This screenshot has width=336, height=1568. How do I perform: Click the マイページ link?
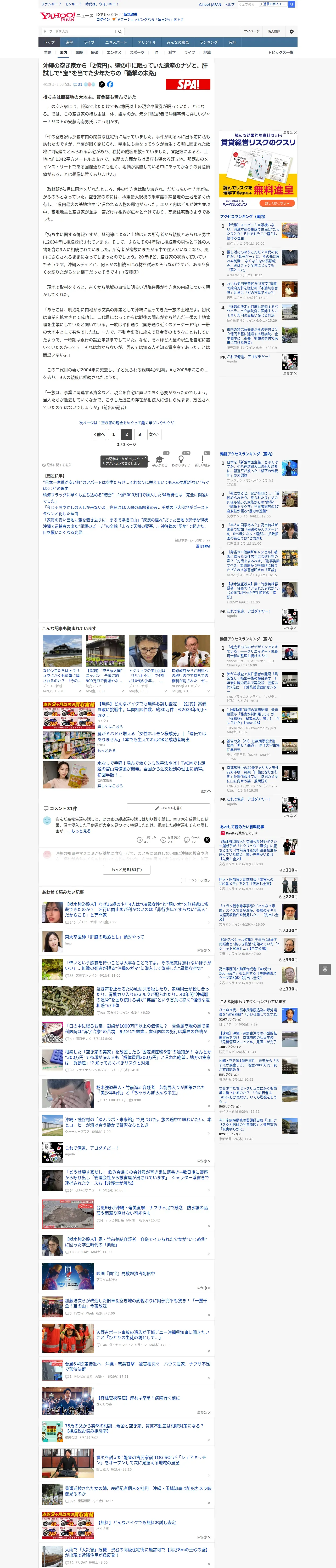[x=251, y=31]
